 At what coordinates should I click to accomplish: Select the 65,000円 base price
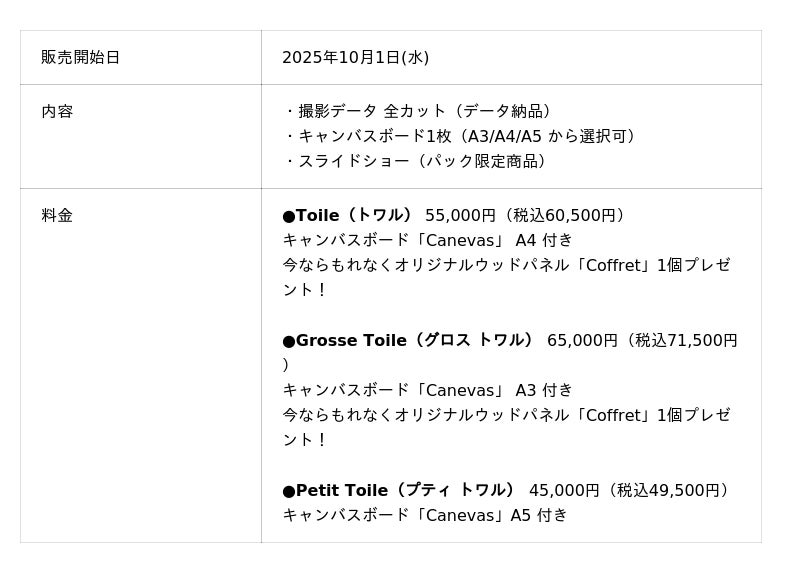click(x=582, y=340)
